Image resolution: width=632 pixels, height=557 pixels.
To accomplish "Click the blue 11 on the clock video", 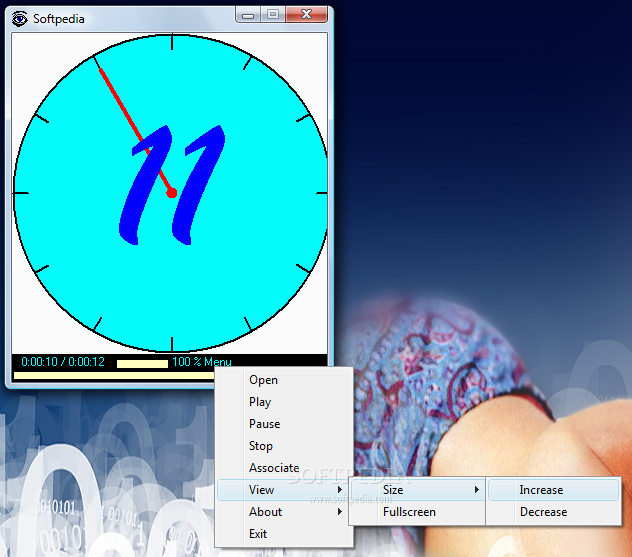I will click(x=172, y=185).
